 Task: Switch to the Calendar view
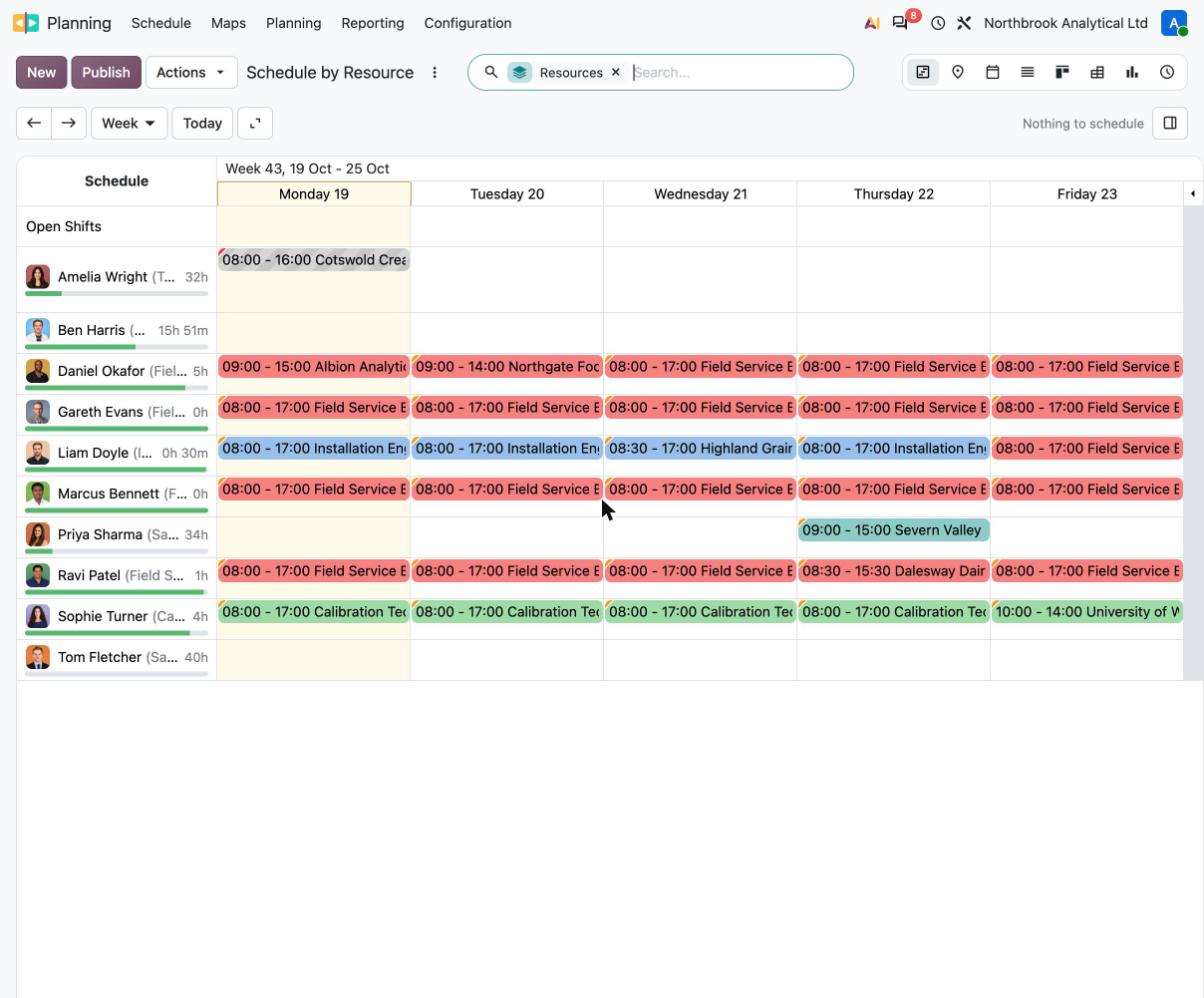993,72
